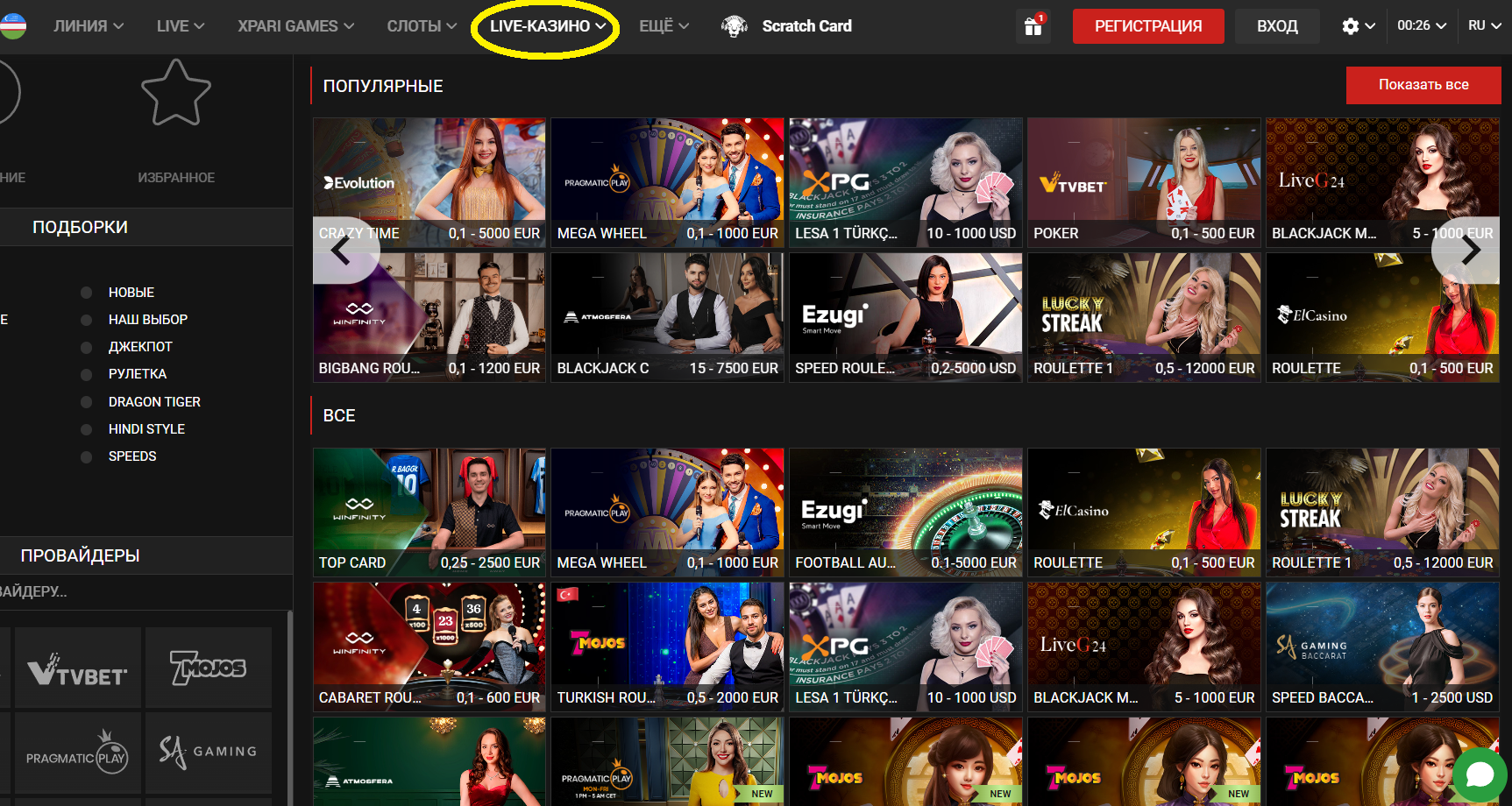Select the НОВЫЕ collection radio option
The height and width of the screenshot is (806, 1512).
point(87,293)
